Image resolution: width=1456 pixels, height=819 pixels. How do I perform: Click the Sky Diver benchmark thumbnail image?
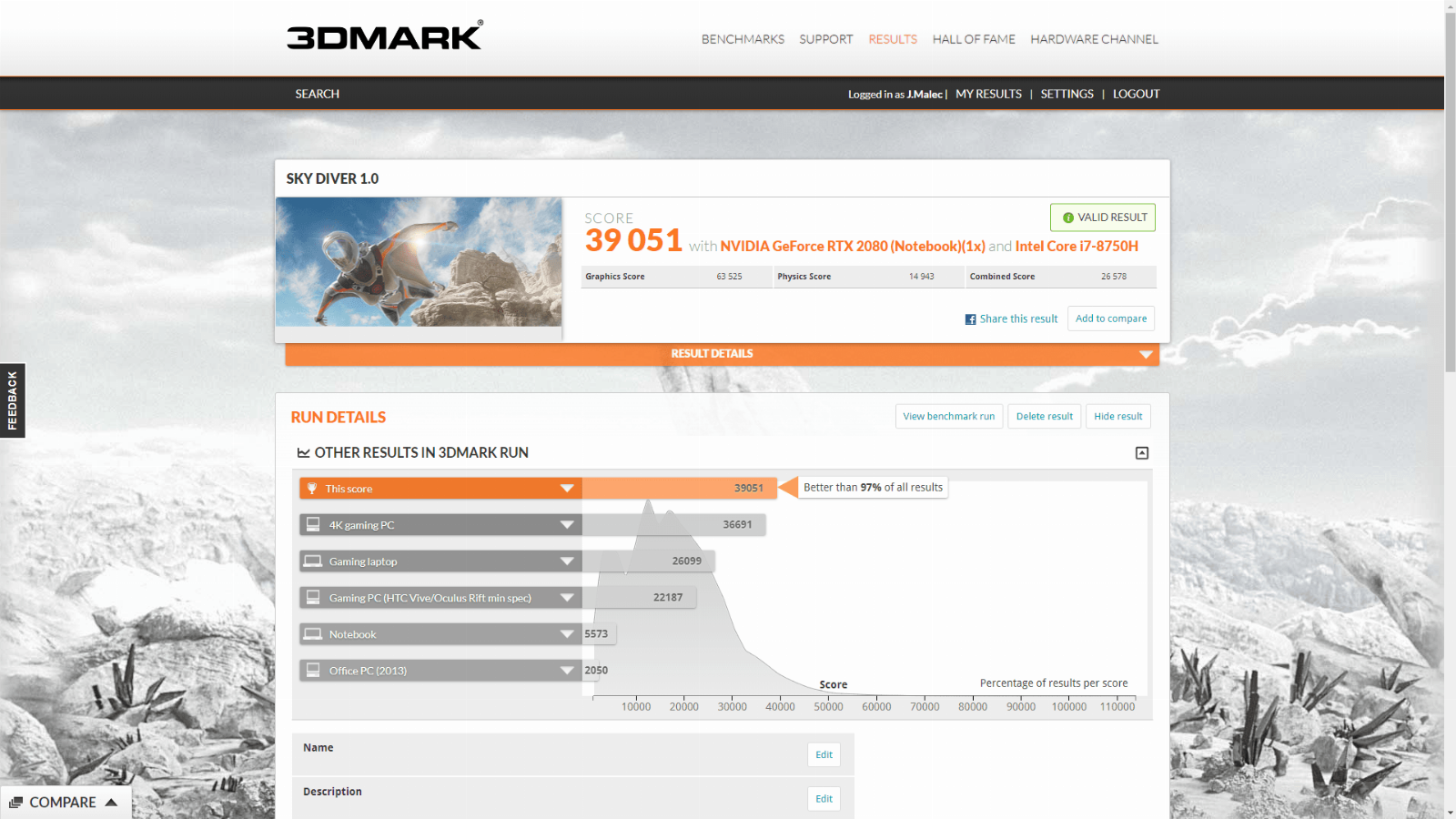[x=419, y=262]
